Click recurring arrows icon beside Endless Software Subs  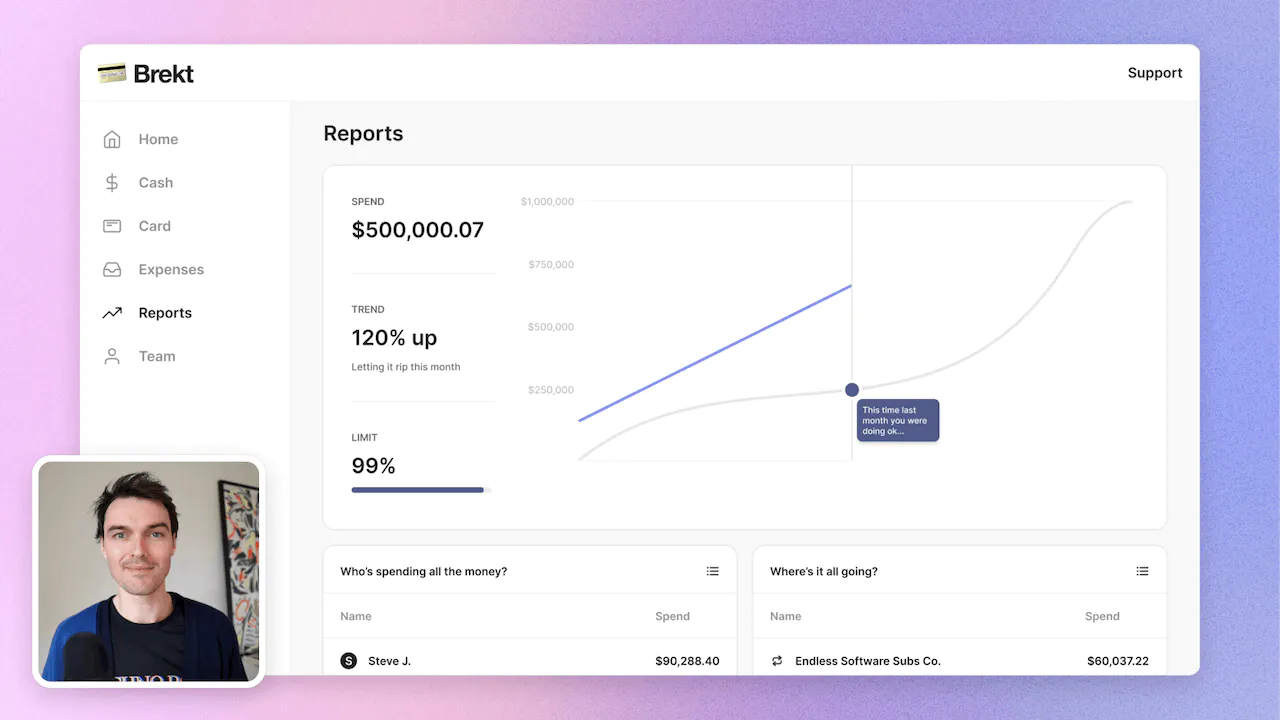click(x=777, y=661)
